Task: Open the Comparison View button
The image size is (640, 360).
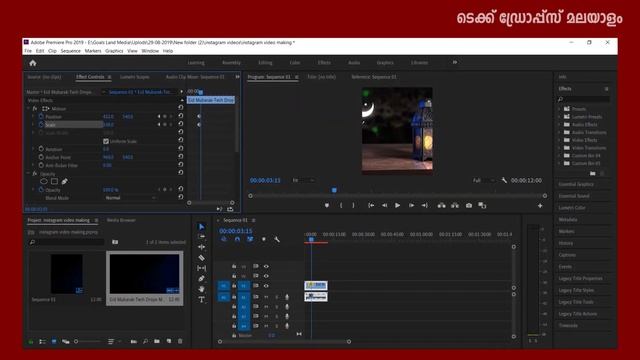Action: (482, 205)
